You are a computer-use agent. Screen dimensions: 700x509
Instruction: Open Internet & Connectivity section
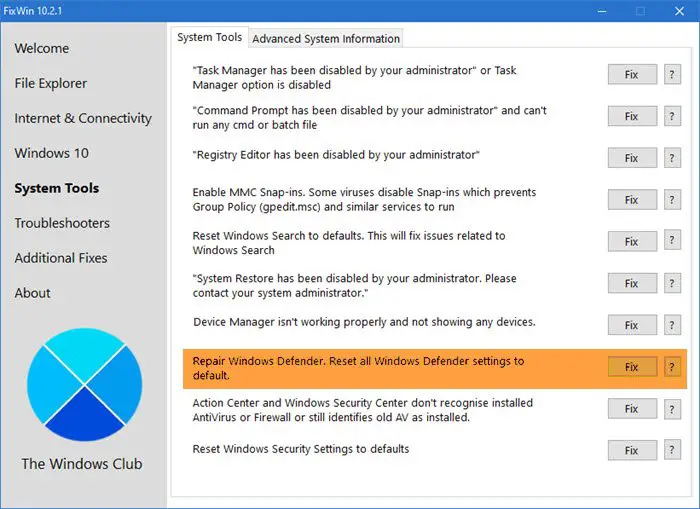click(83, 118)
